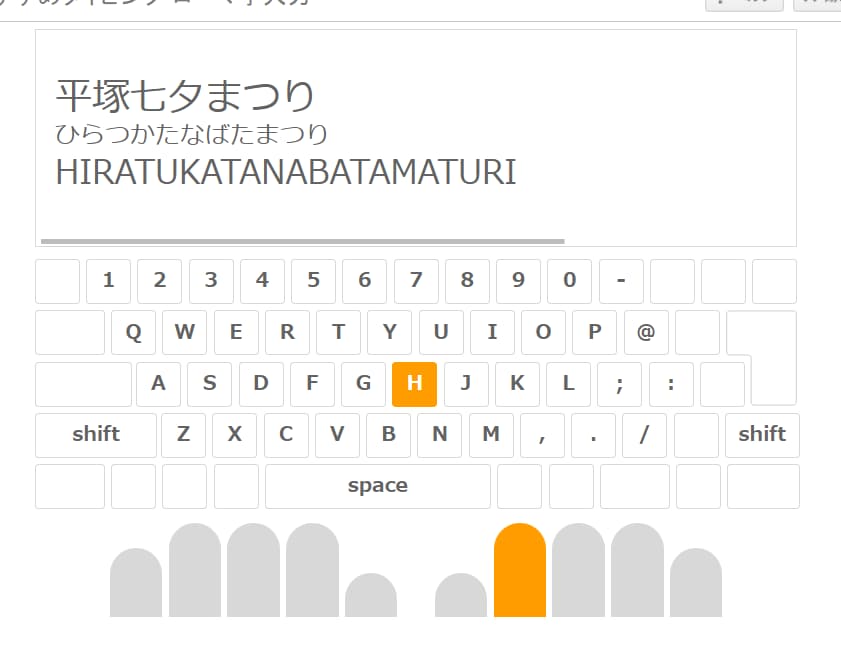Click the W key

pyautogui.click(x=185, y=333)
